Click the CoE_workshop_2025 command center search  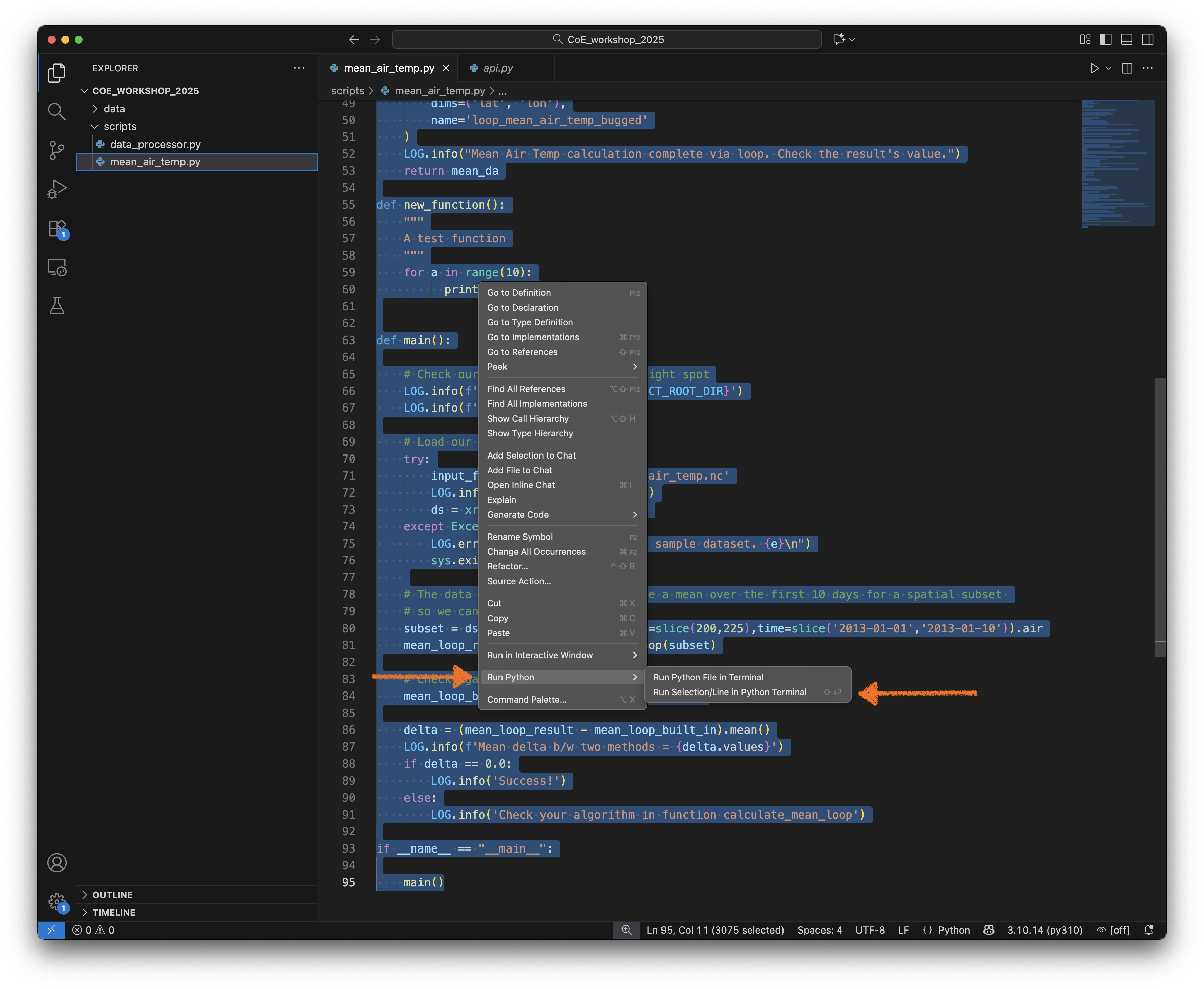pos(607,39)
